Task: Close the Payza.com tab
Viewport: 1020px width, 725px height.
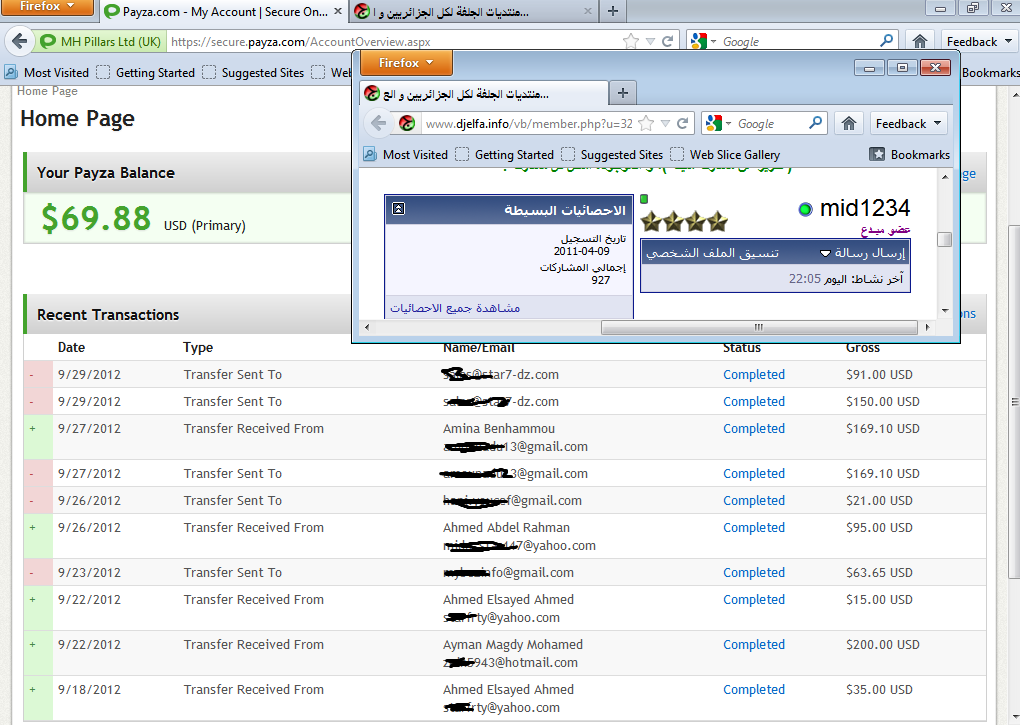Action: [x=338, y=11]
